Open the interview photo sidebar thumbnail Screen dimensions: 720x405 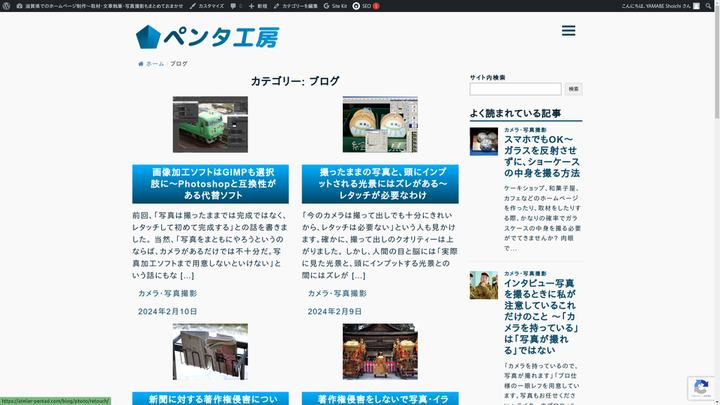[484, 285]
